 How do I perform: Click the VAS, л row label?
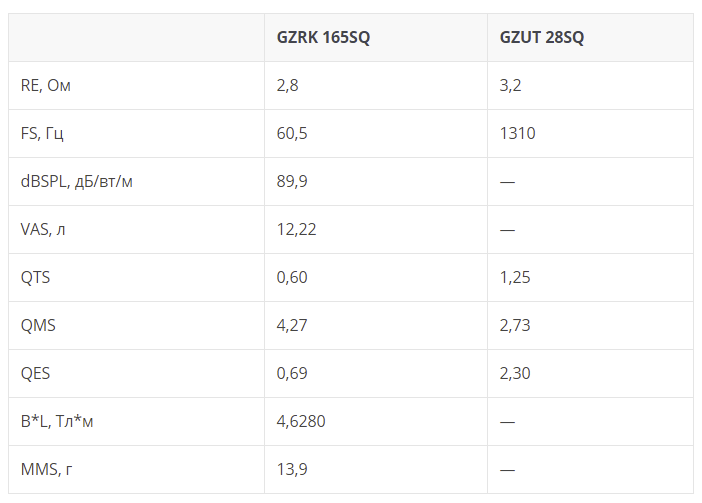click(43, 229)
